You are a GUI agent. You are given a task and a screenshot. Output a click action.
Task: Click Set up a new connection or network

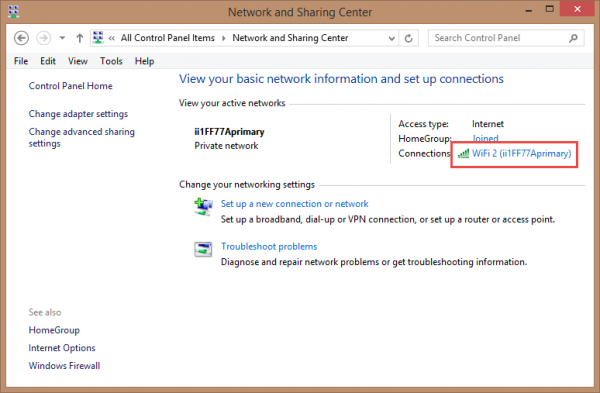[x=294, y=204]
